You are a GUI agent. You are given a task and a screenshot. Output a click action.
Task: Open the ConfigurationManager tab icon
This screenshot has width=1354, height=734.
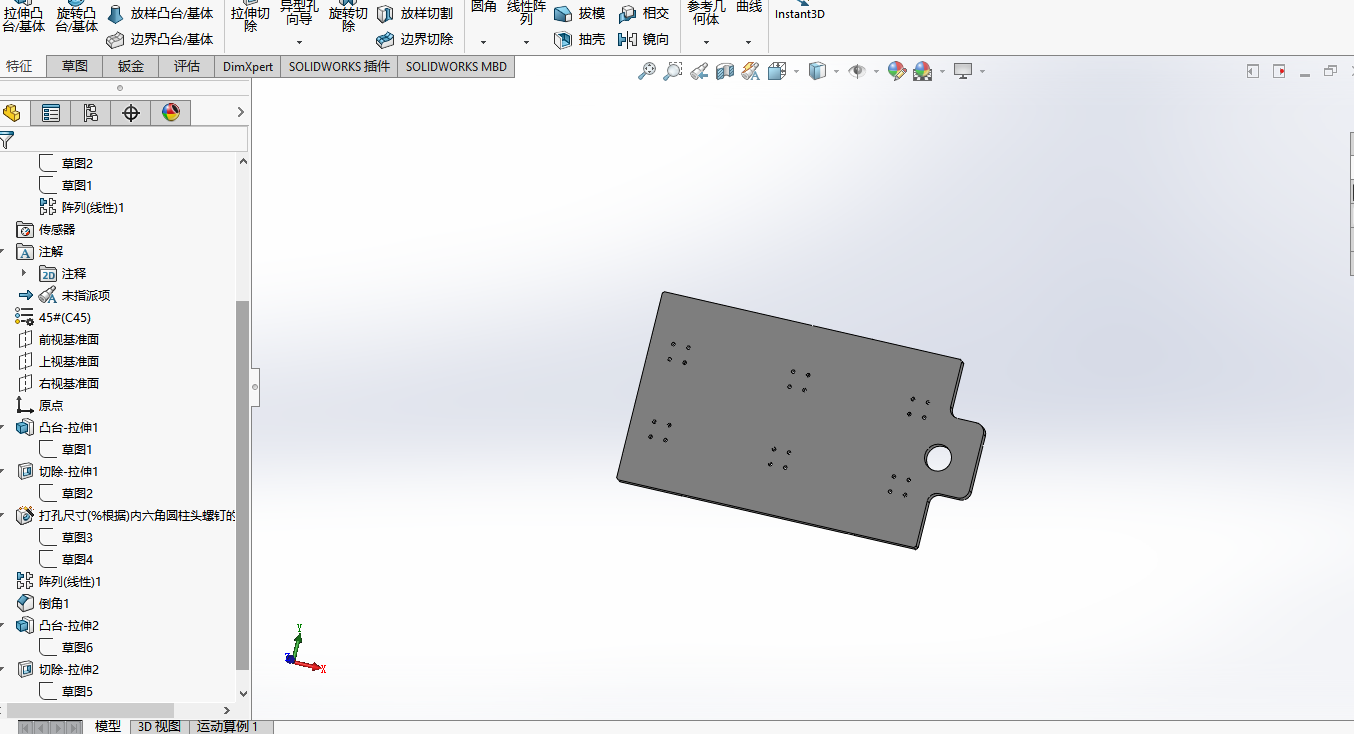pos(91,113)
